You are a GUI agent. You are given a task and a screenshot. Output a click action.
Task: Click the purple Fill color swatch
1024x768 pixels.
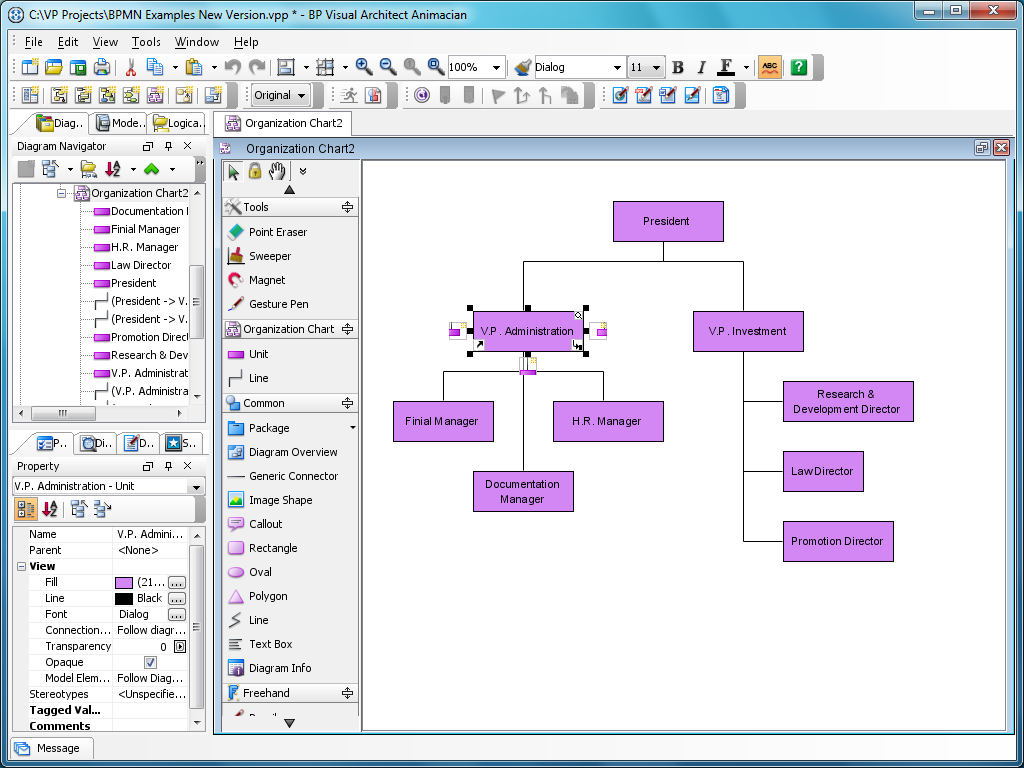(124, 582)
